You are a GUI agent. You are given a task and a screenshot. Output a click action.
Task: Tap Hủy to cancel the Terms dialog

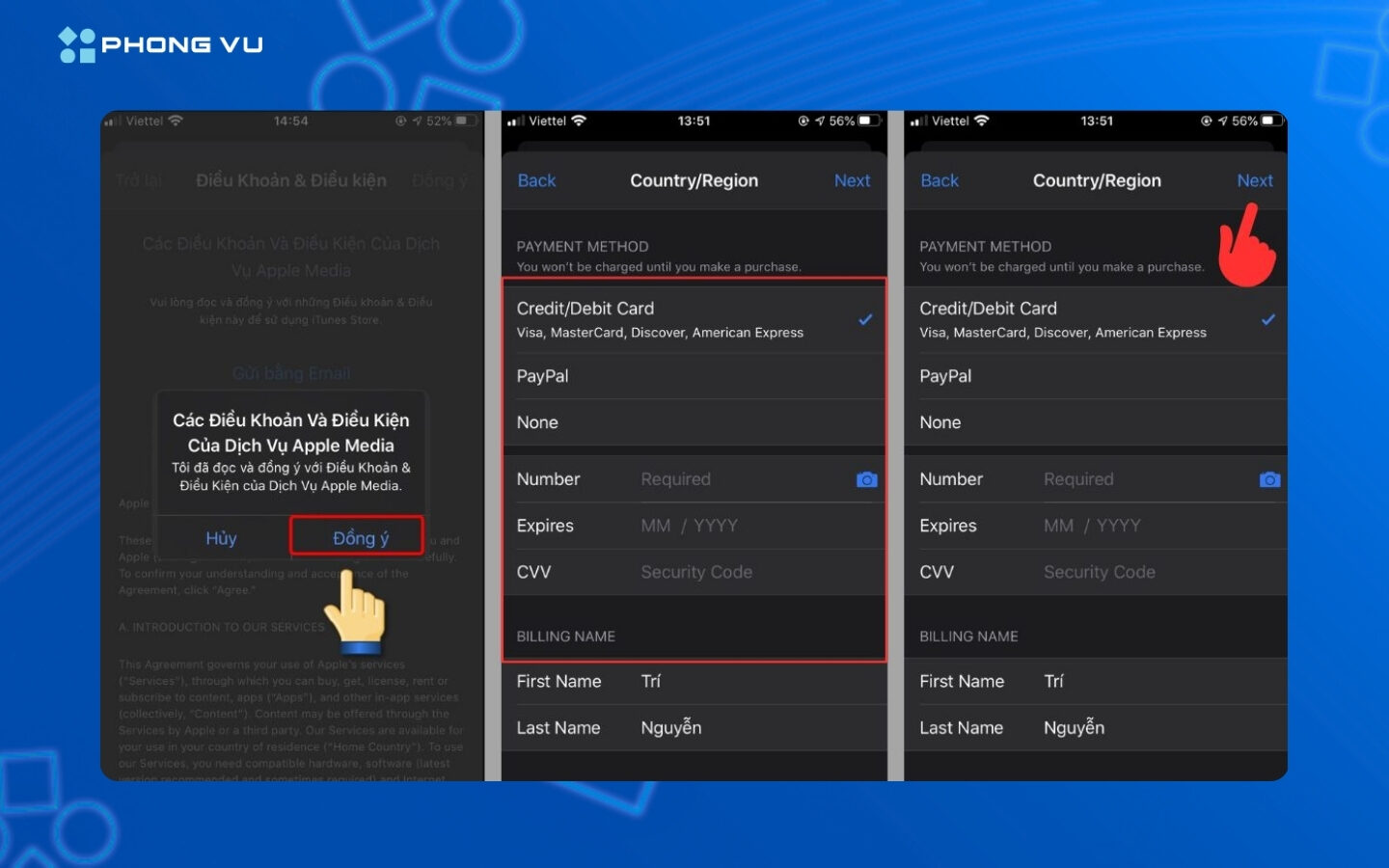[221, 538]
